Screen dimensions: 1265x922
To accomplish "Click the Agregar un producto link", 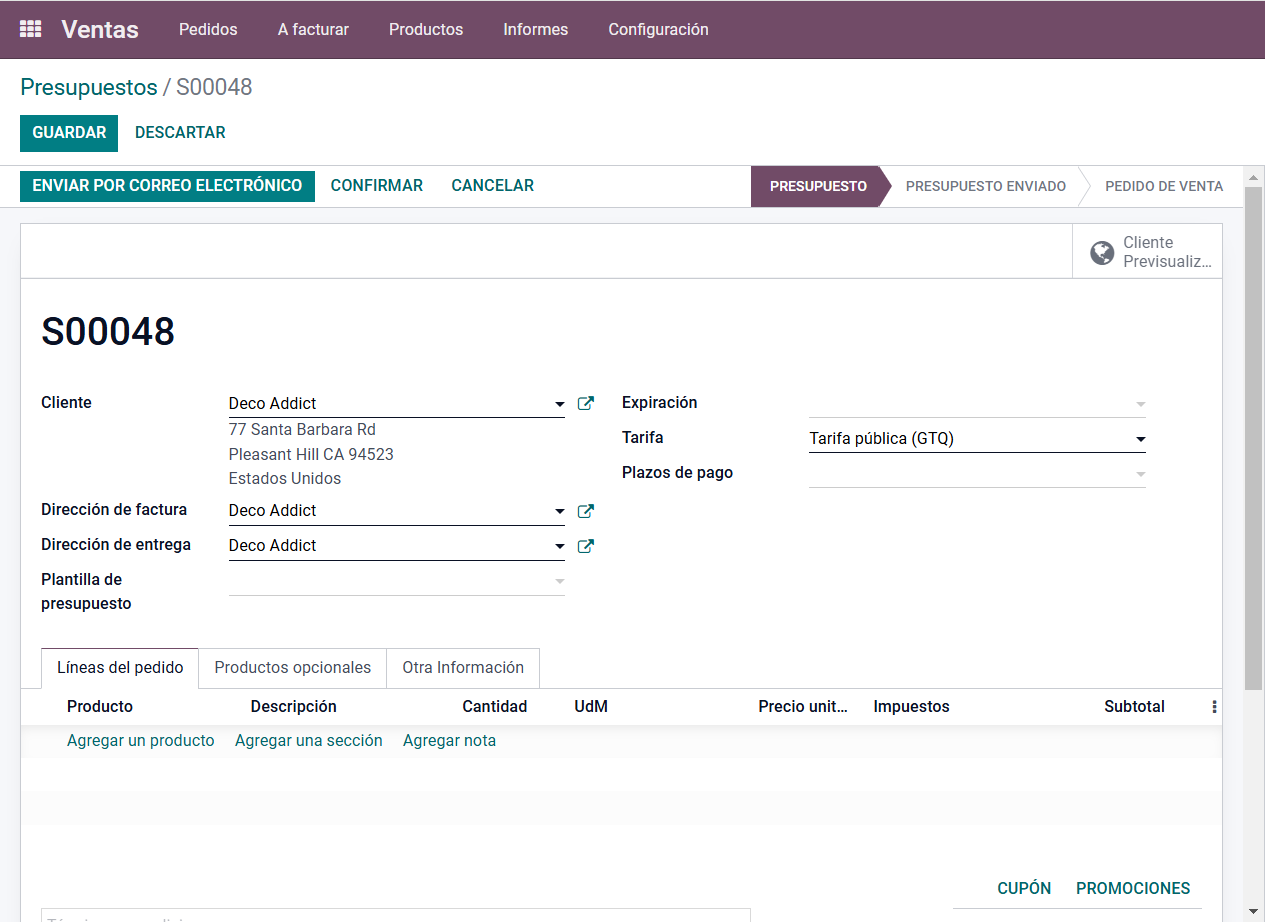I will (x=140, y=741).
